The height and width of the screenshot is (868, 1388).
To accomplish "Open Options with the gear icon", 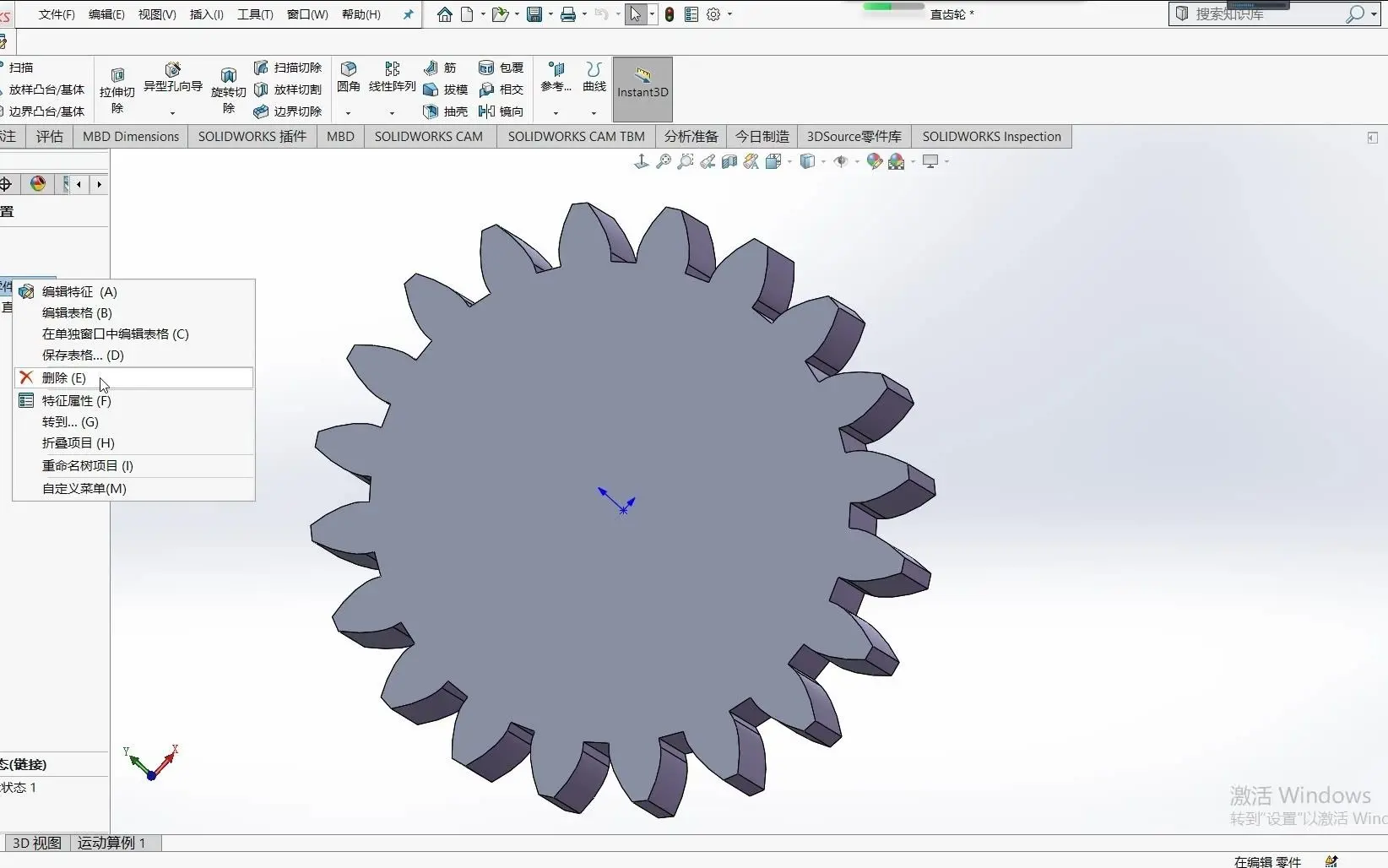I will (713, 14).
